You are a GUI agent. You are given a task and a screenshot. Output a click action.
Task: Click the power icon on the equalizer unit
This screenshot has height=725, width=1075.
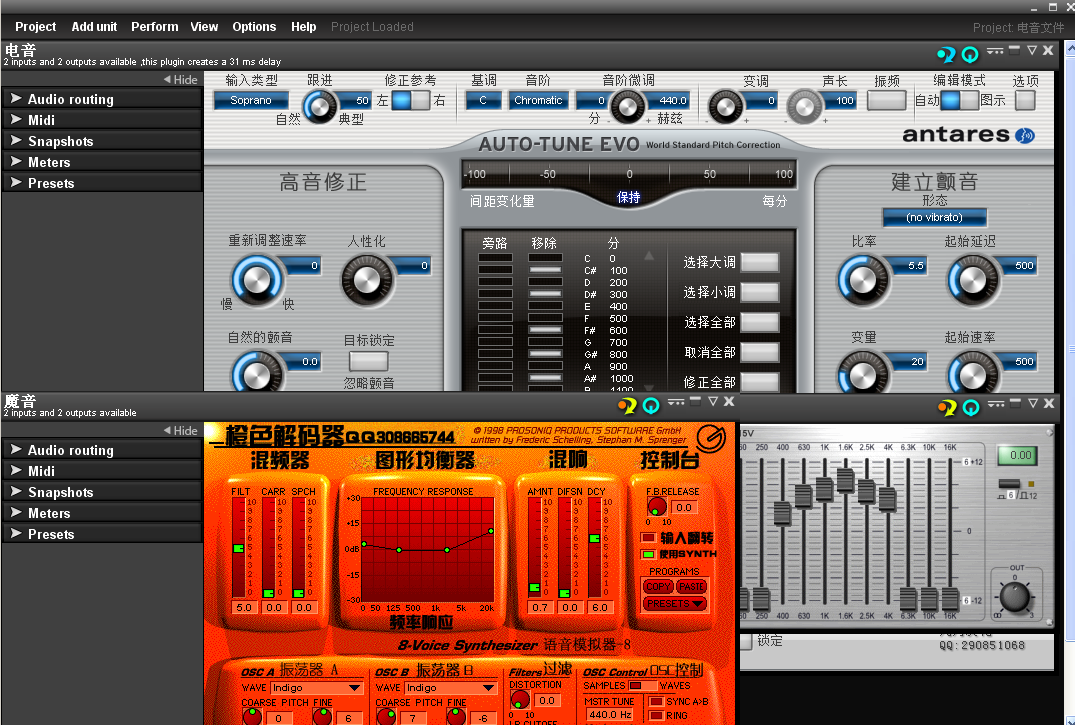pos(971,407)
